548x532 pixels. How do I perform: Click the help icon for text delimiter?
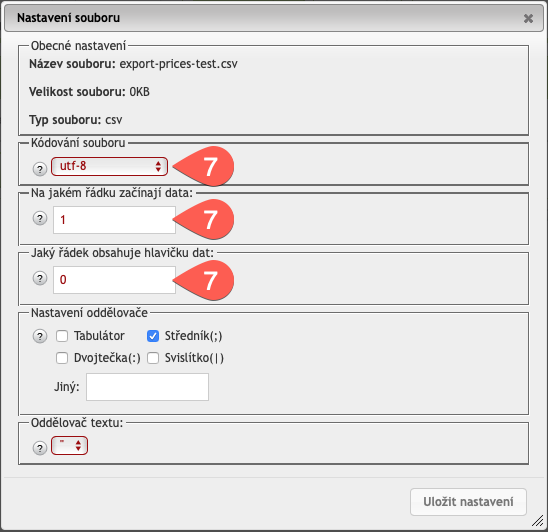tap(40, 448)
